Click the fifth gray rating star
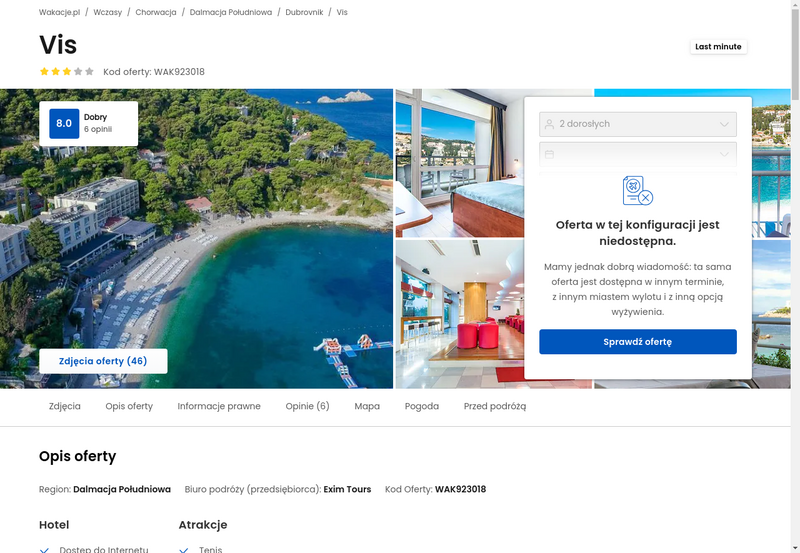Image resolution: width=800 pixels, height=553 pixels. coord(89,71)
